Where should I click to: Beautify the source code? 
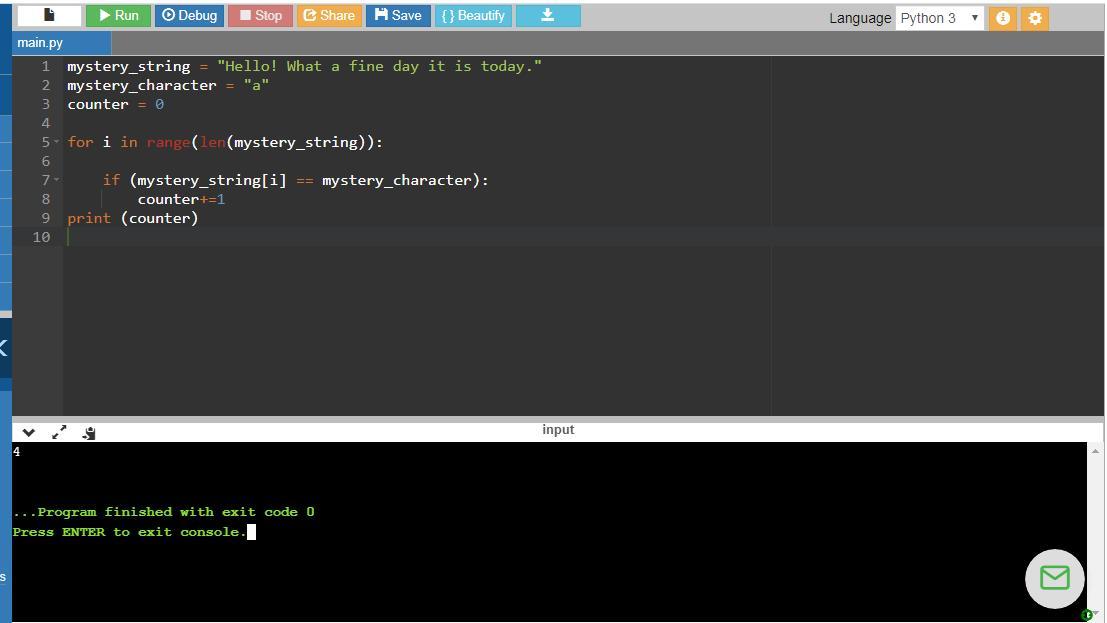pos(474,16)
